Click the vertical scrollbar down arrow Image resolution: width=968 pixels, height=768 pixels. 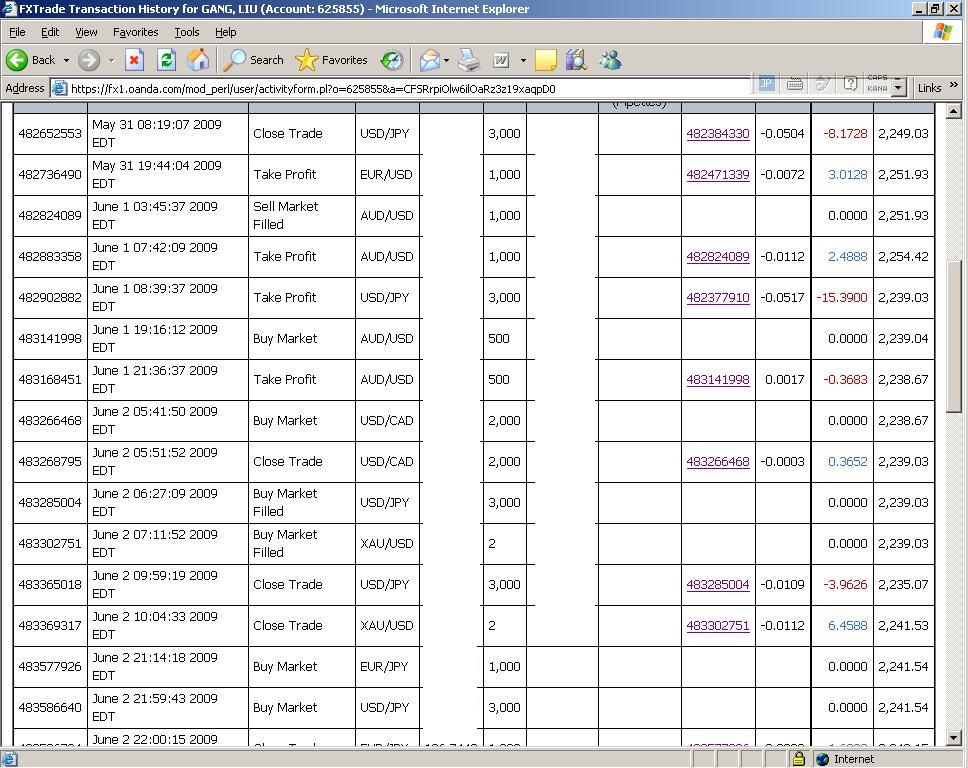point(954,738)
